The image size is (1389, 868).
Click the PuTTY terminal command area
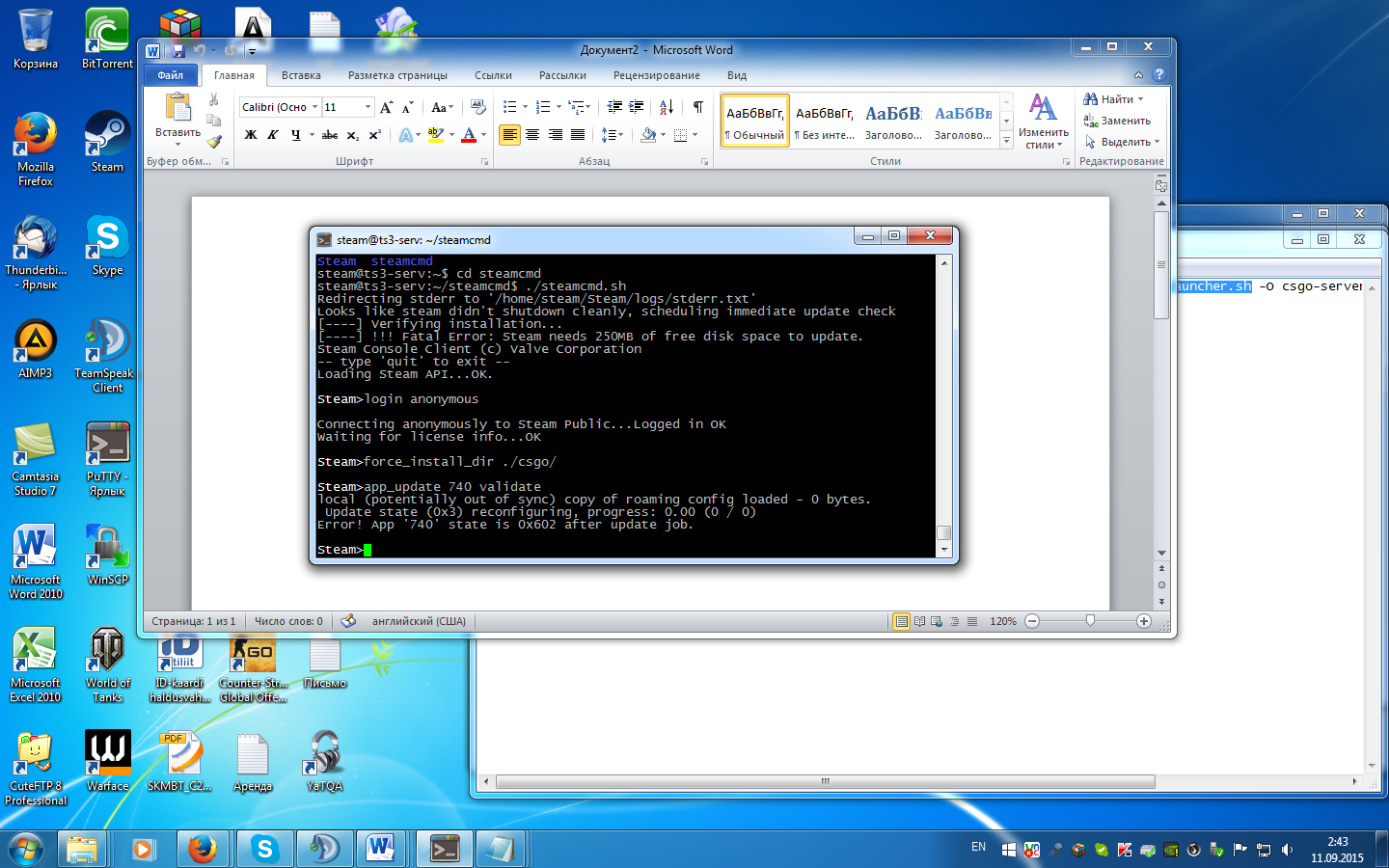[x=626, y=405]
